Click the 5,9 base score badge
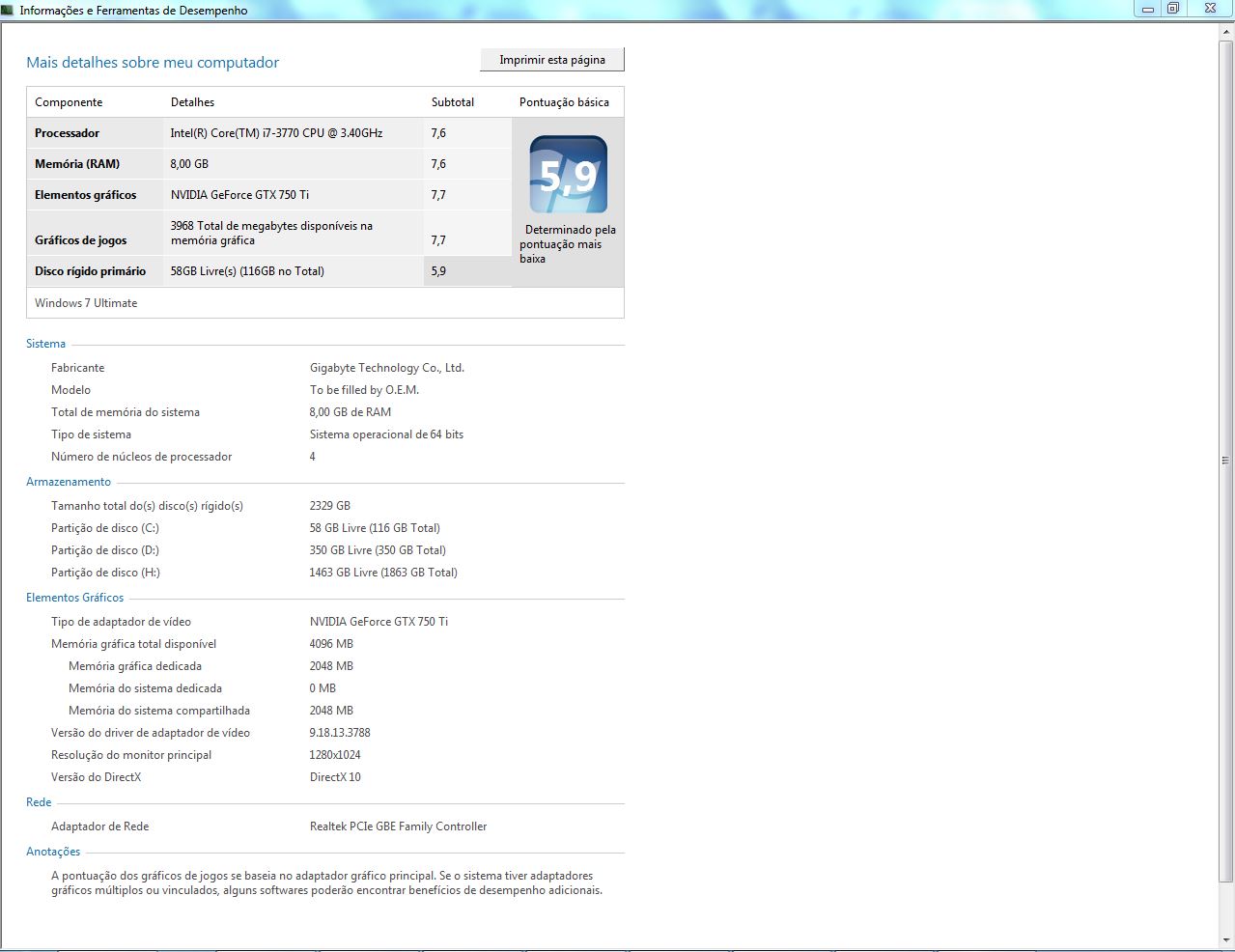Image resolution: width=1235 pixels, height=952 pixels. tap(569, 175)
